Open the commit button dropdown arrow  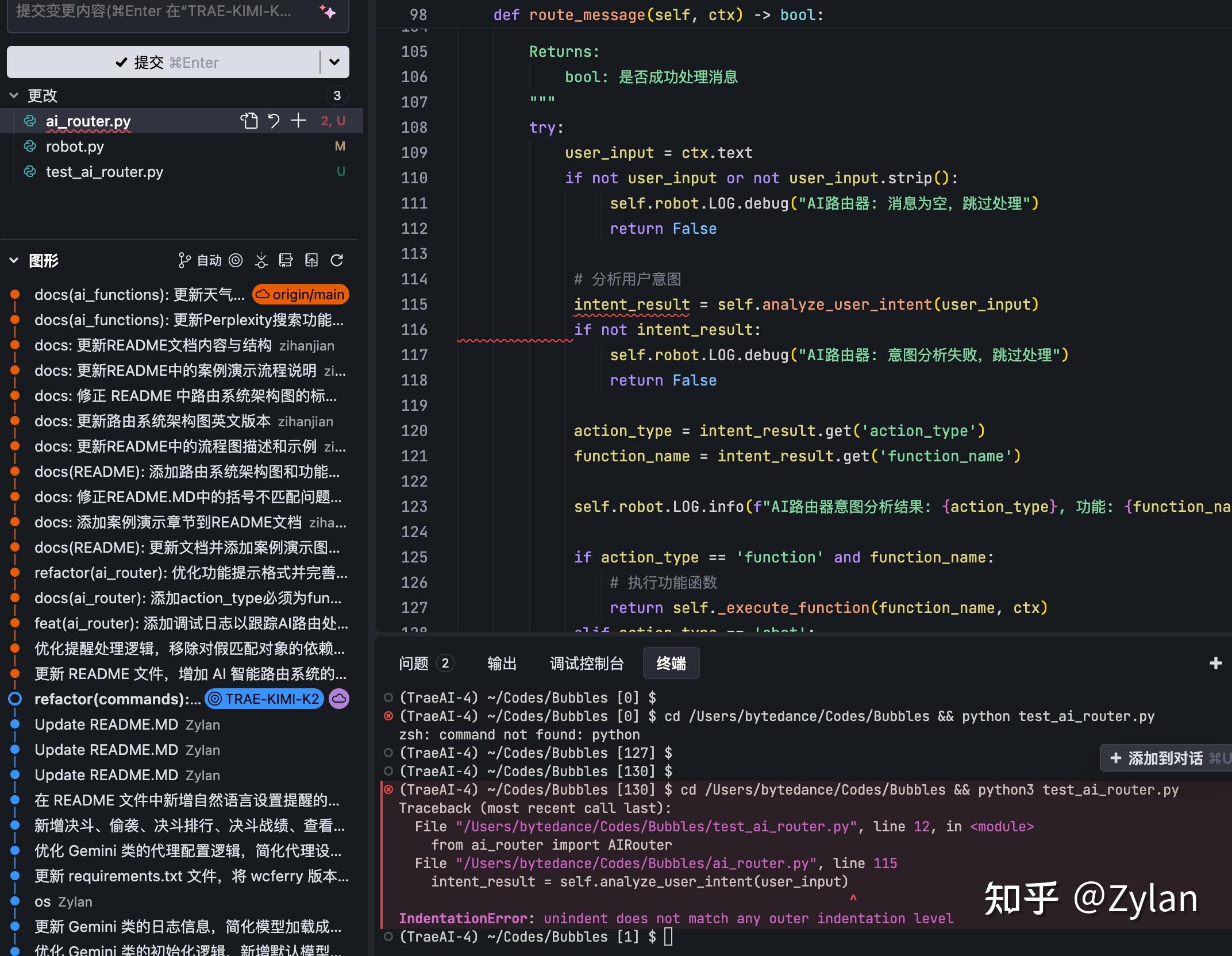[x=334, y=62]
